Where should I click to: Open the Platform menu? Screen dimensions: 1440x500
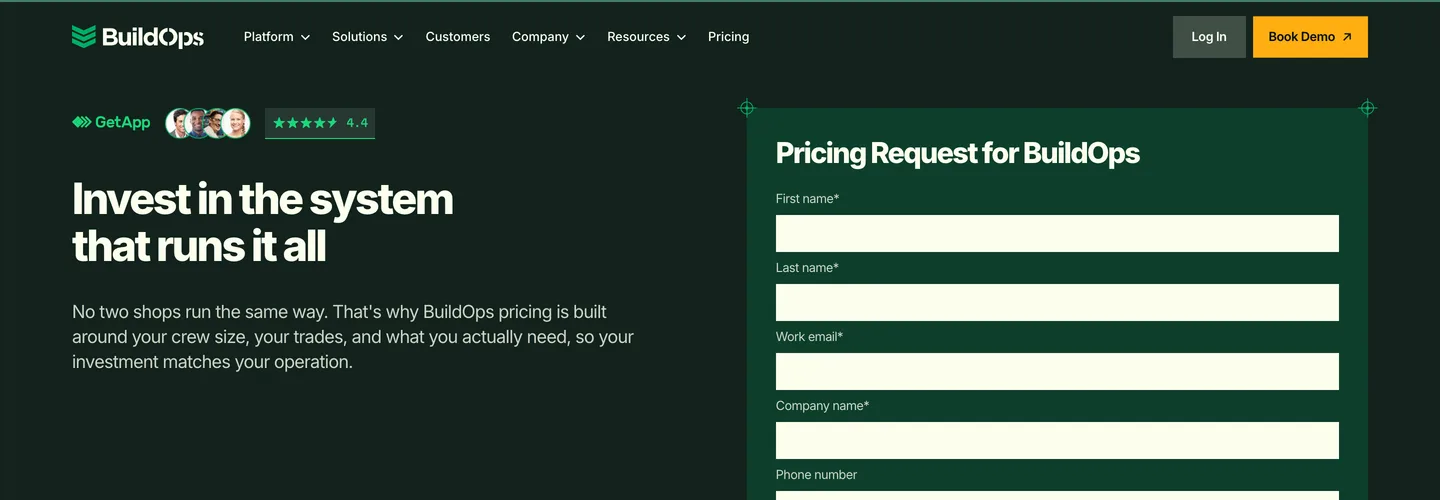pyautogui.click(x=277, y=37)
